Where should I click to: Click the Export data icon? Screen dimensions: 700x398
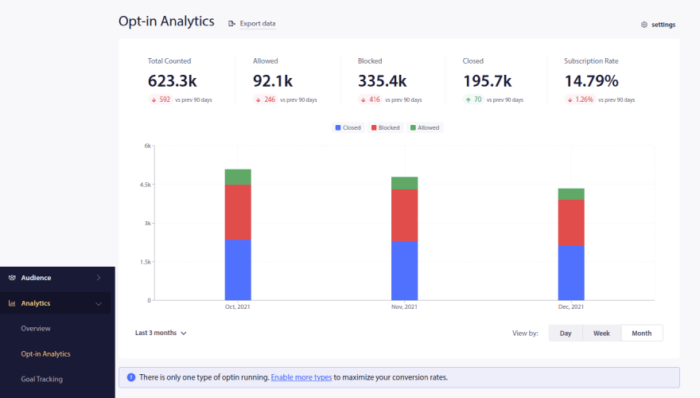pos(232,24)
